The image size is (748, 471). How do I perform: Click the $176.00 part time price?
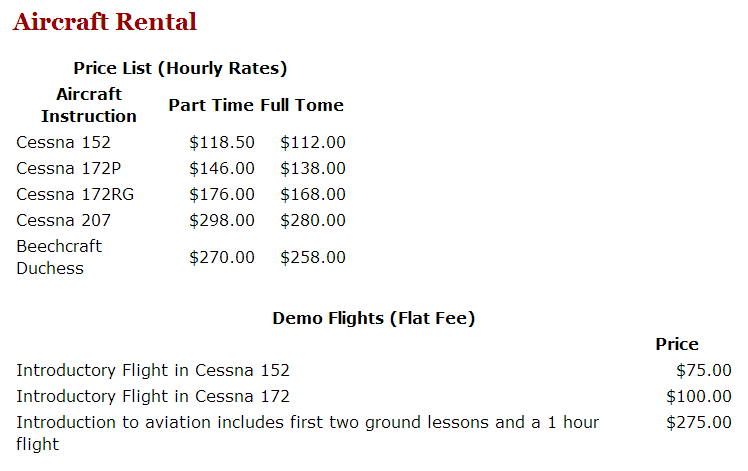click(x=222, y=194)
